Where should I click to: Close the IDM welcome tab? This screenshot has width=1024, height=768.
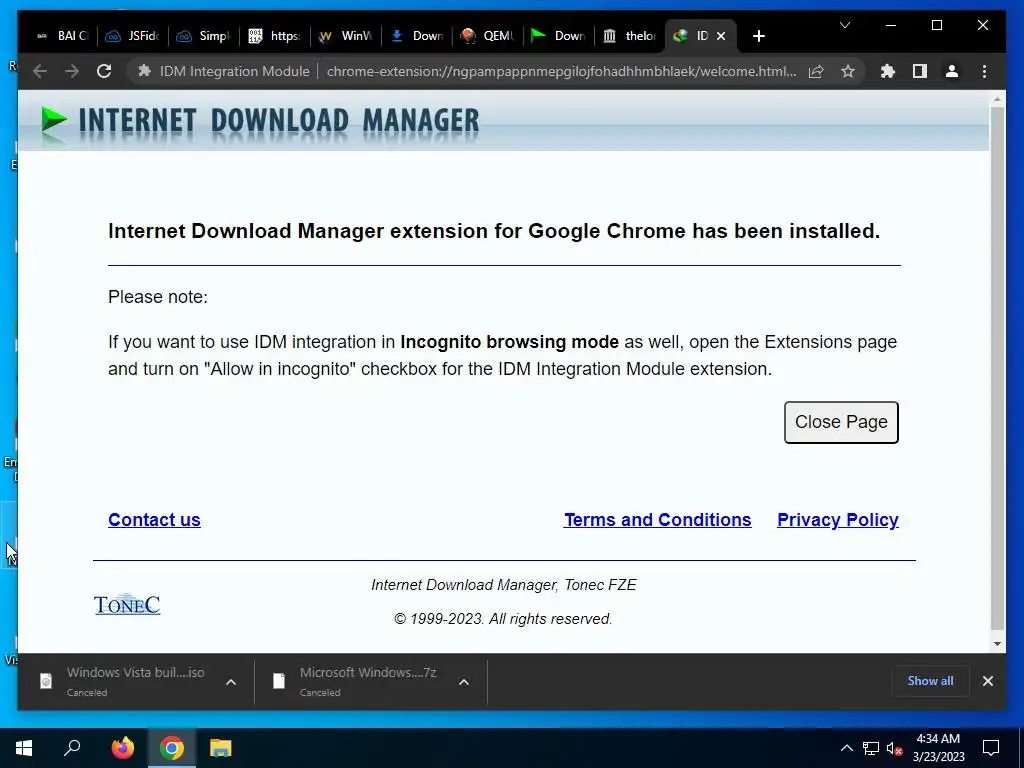(721, 36)
